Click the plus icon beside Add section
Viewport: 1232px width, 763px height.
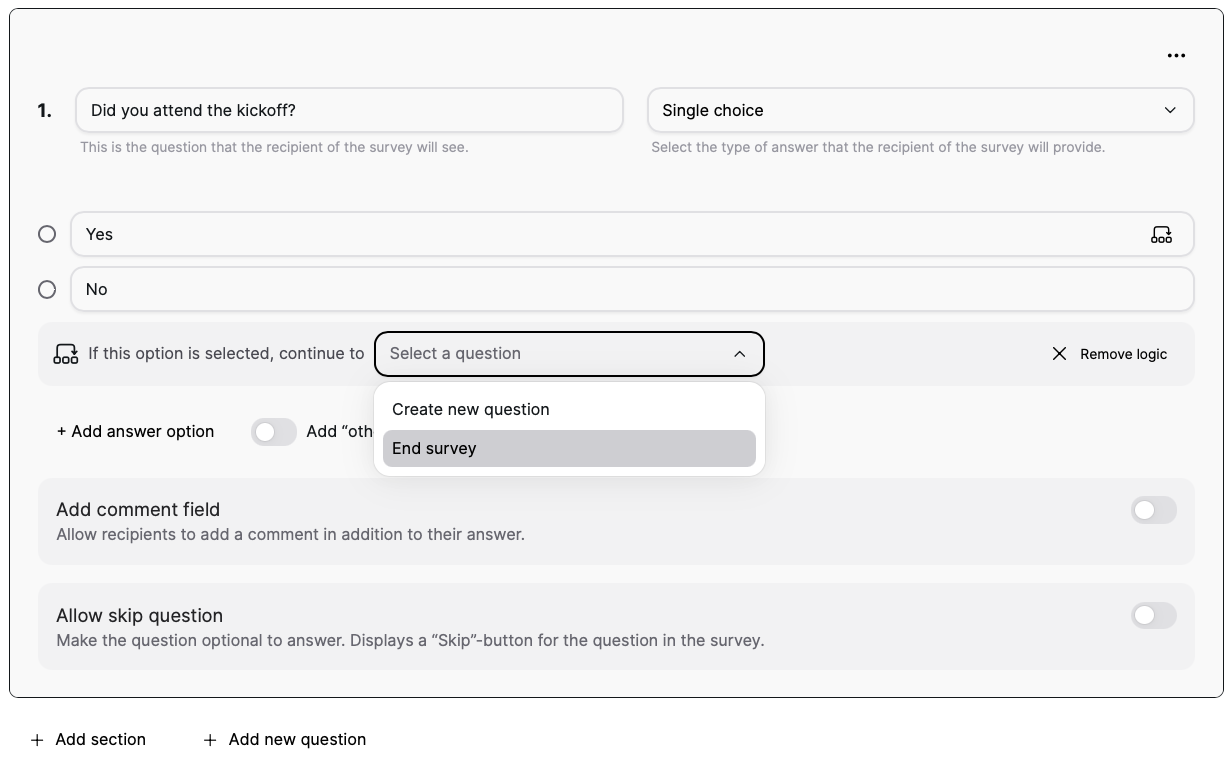[x=37, y=740]
